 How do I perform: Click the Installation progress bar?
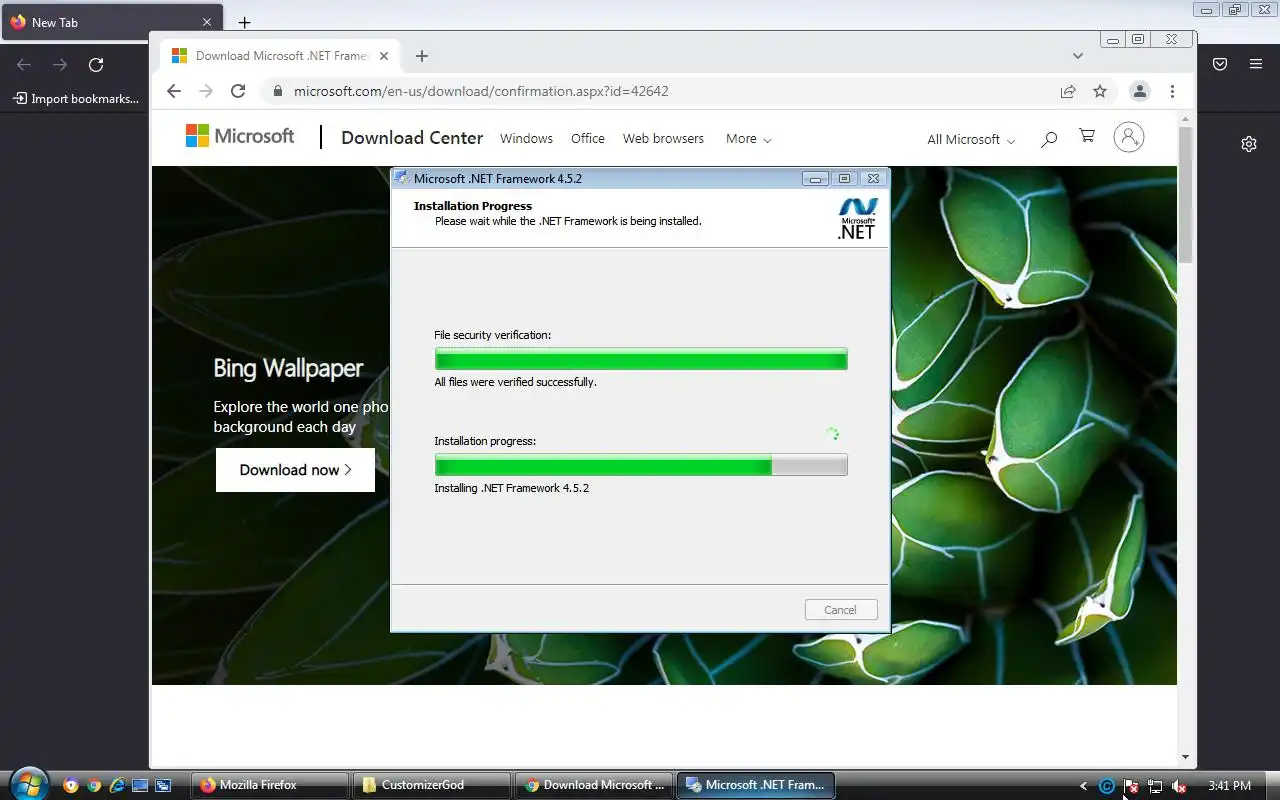641,465
